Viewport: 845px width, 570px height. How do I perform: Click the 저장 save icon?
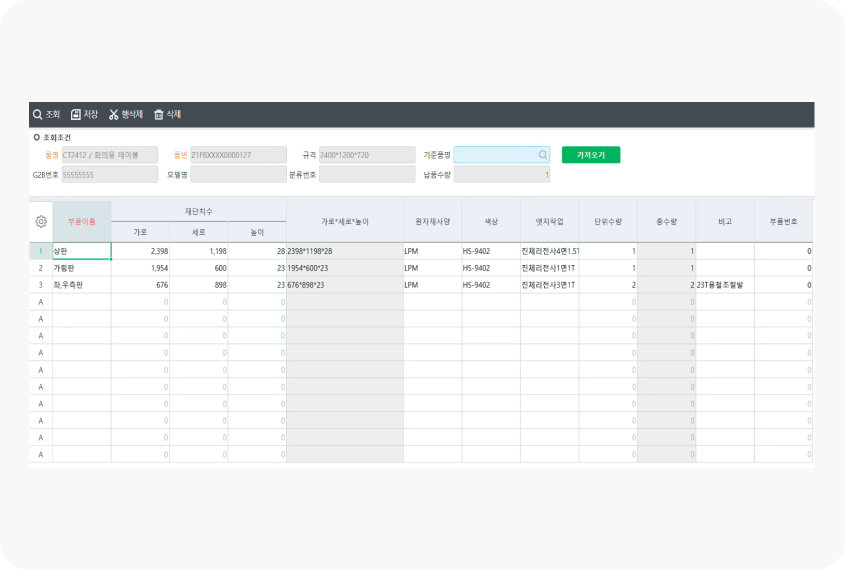pyautogui.click(x=76, y=115)
